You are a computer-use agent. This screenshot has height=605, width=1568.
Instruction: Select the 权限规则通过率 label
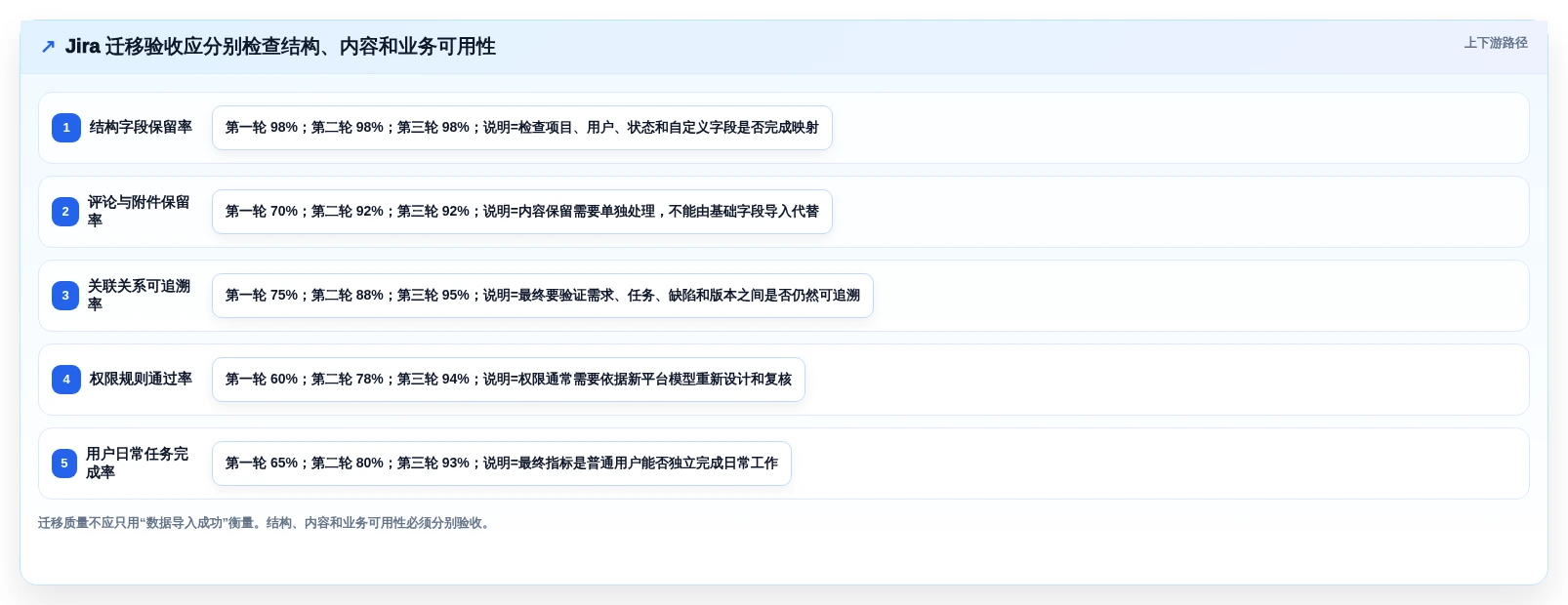[x=141, y=379]
